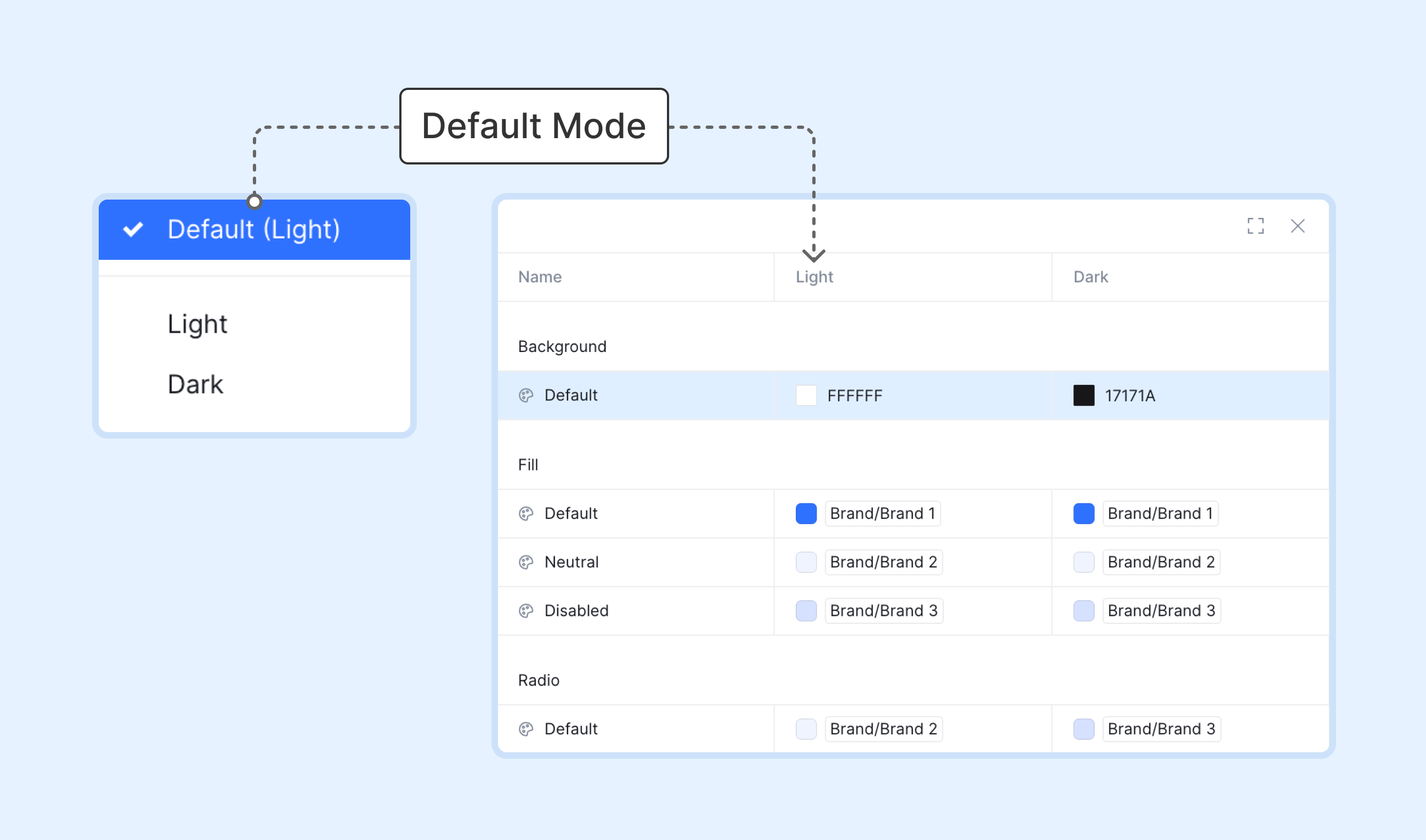Click palette icon beside Neutral row
The image size is (1426, 840).
pyautogui.click(x=526, y=562)
